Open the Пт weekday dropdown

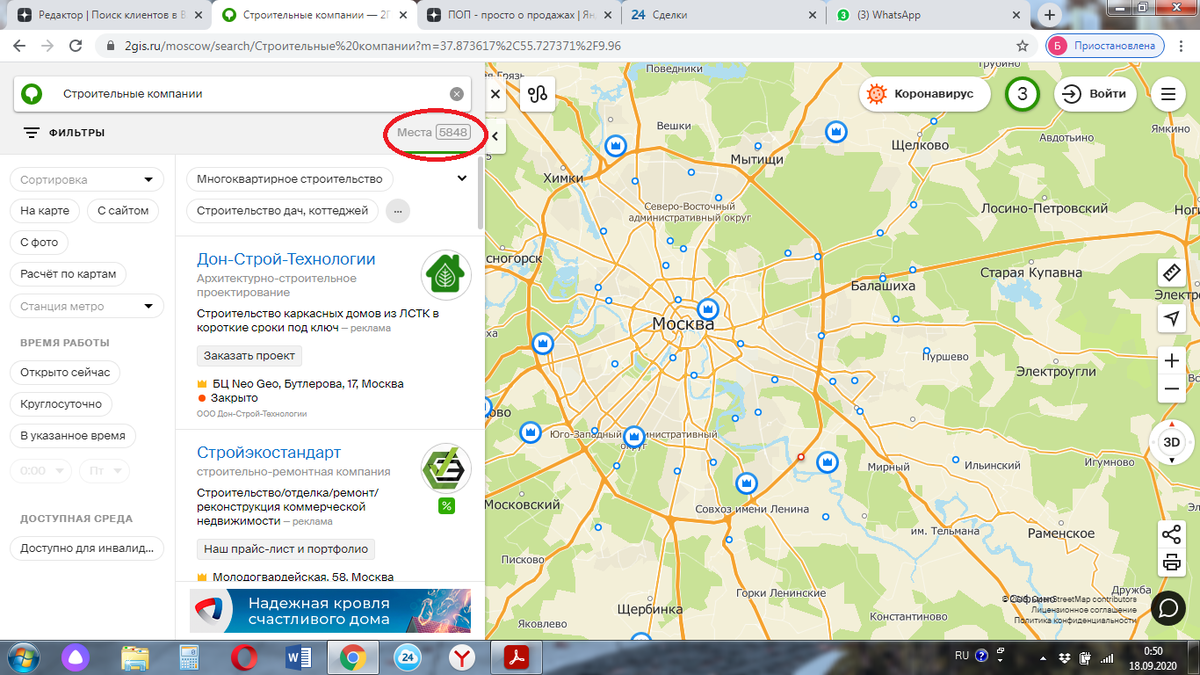pyautogui.click(x=105, y=470)
